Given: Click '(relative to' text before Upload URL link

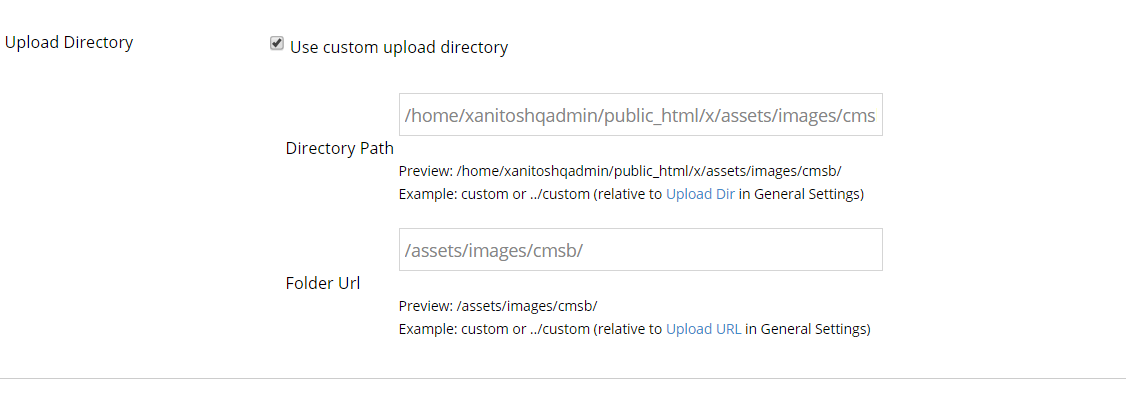Looking at the screenshot, I should [x=626, y=328].
